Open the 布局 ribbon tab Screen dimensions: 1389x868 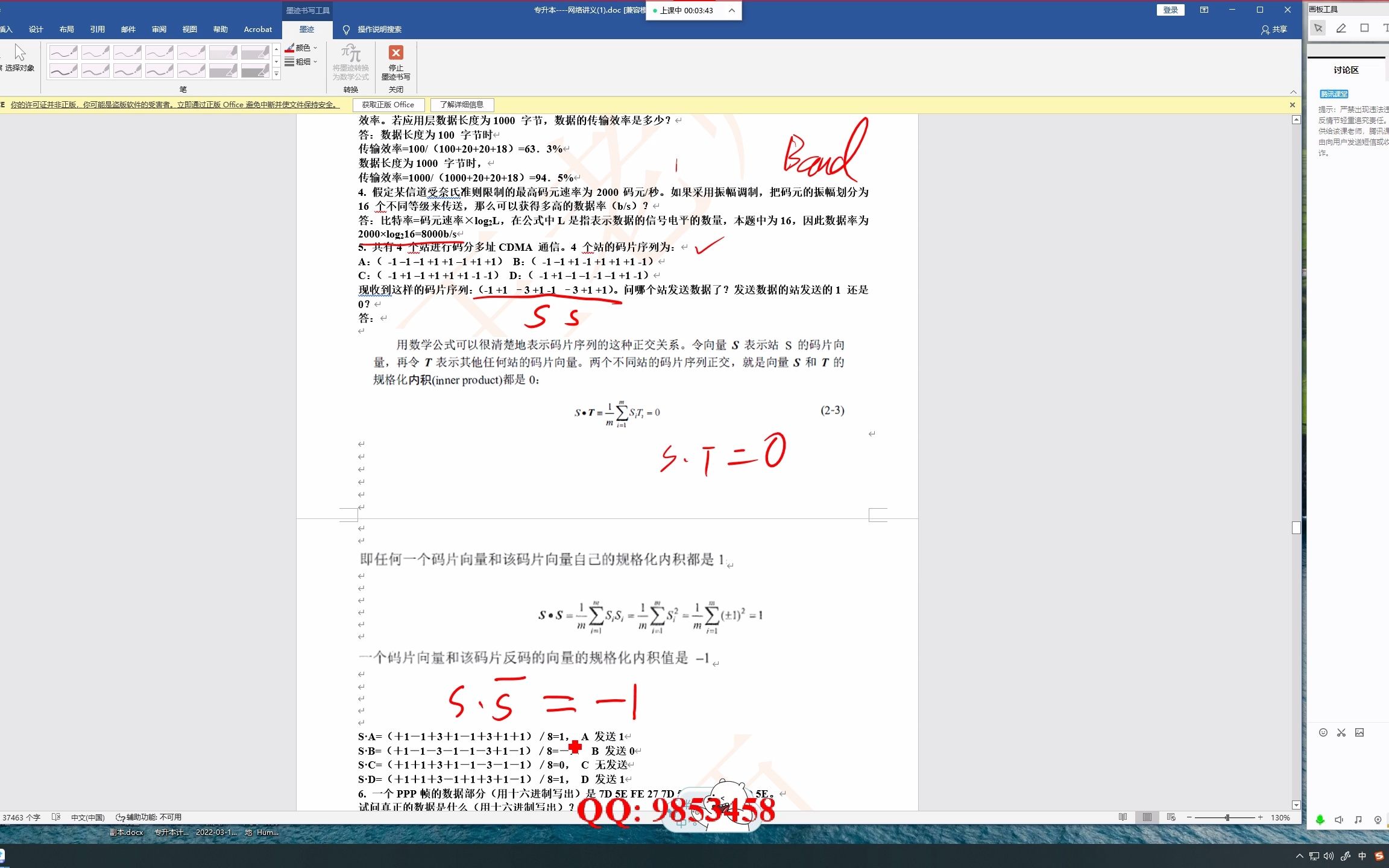pos(67,30)
